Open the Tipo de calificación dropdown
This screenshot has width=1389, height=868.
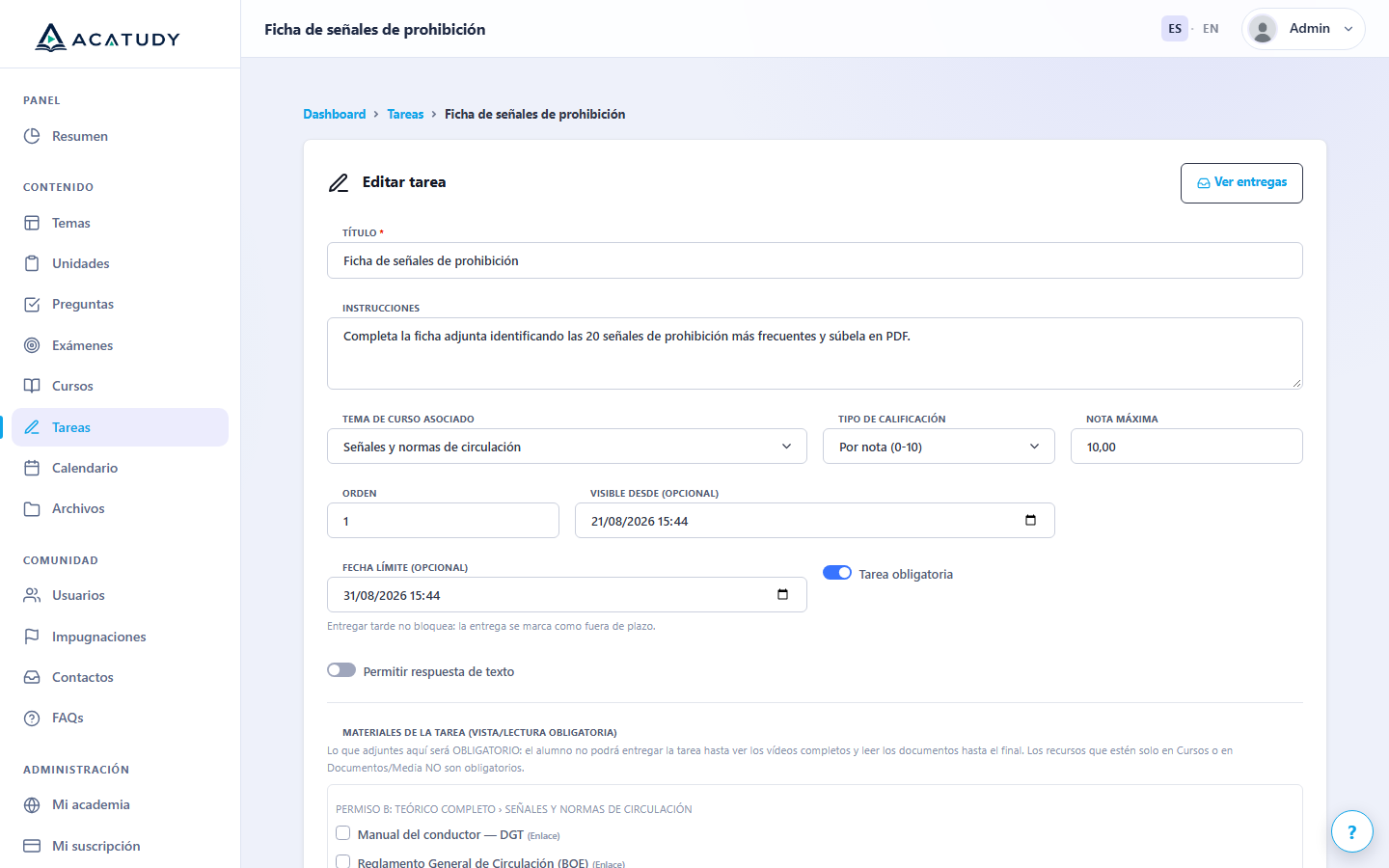[x=939, y=447]
